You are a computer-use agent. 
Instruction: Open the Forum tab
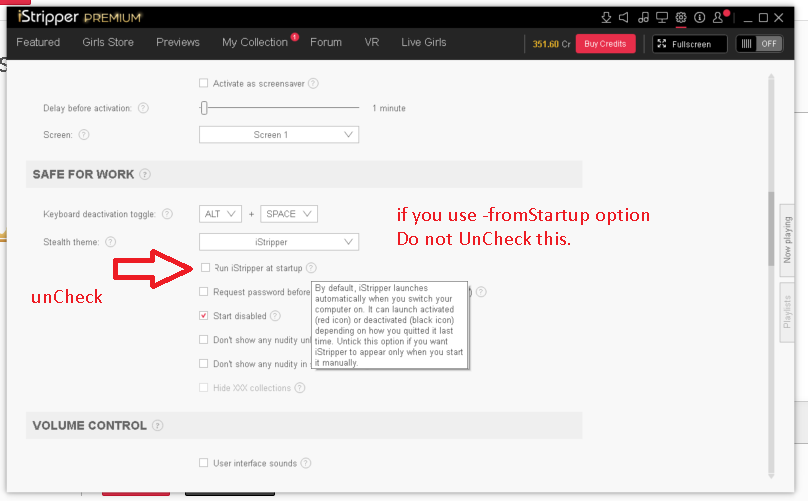click(326, 42)
